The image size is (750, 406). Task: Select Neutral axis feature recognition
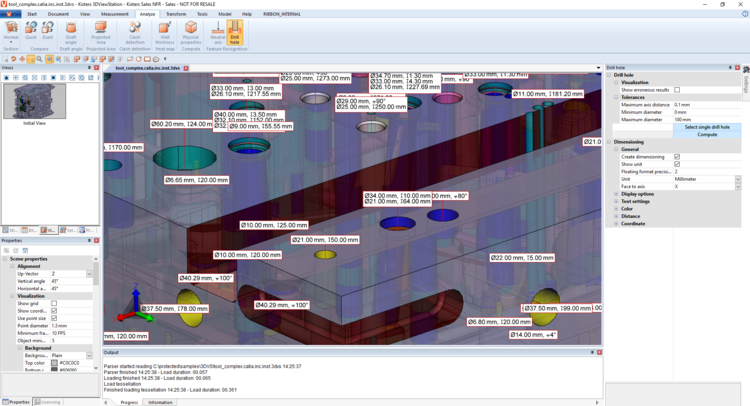[218, 33]
